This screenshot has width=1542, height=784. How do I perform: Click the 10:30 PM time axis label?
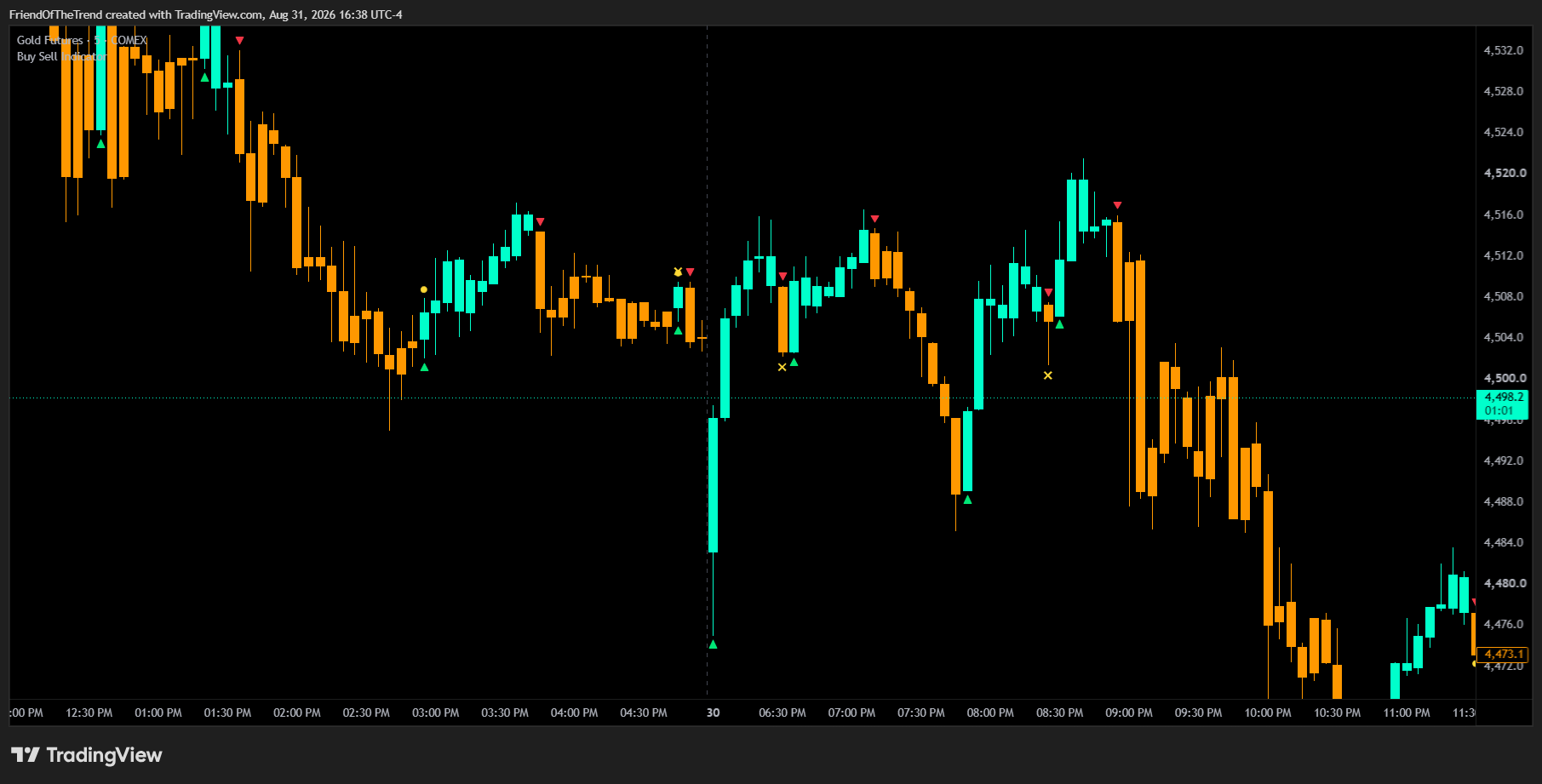pyautogui.click(x=1338, y=712)
